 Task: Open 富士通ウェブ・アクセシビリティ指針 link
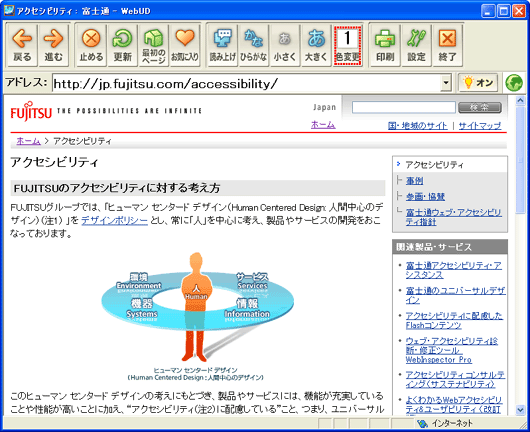click(454, 217)
